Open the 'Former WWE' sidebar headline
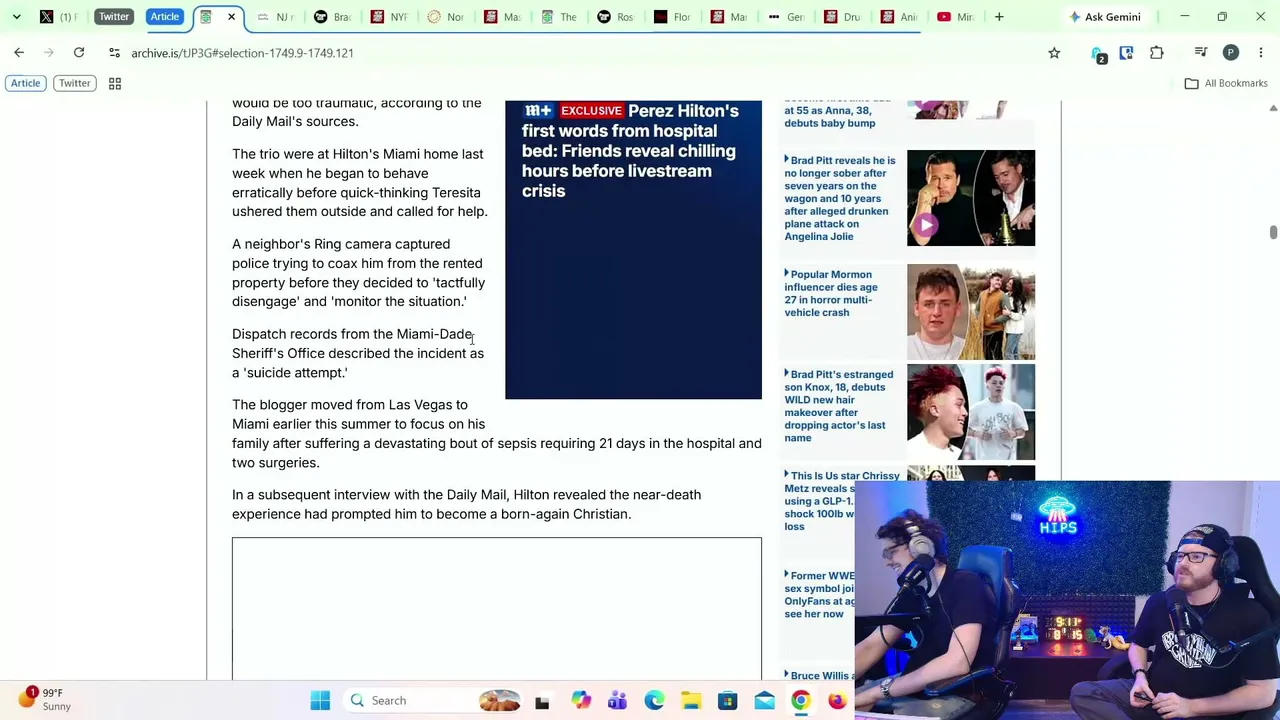This screenshot has height=720, width=1280. pos(820,595)
